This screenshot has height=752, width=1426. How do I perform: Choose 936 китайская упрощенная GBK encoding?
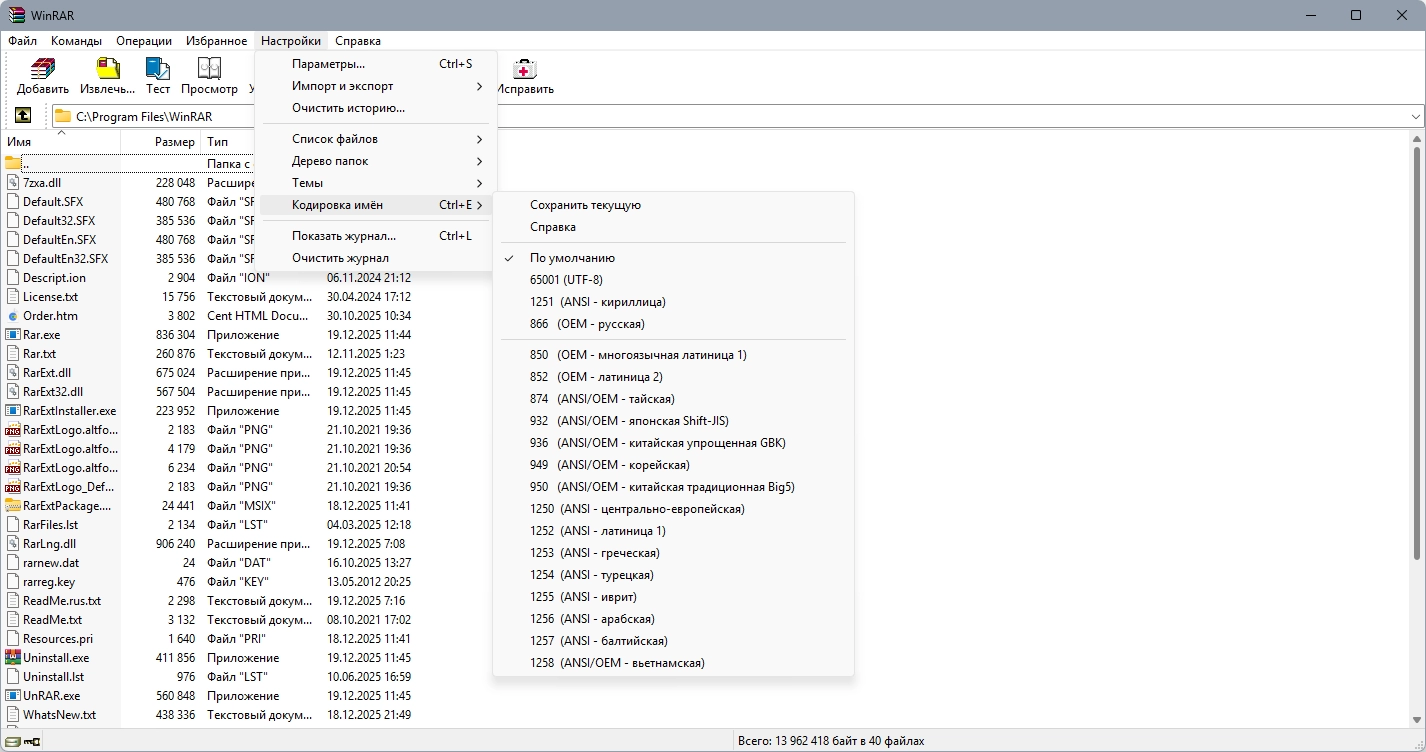point(674,443)
